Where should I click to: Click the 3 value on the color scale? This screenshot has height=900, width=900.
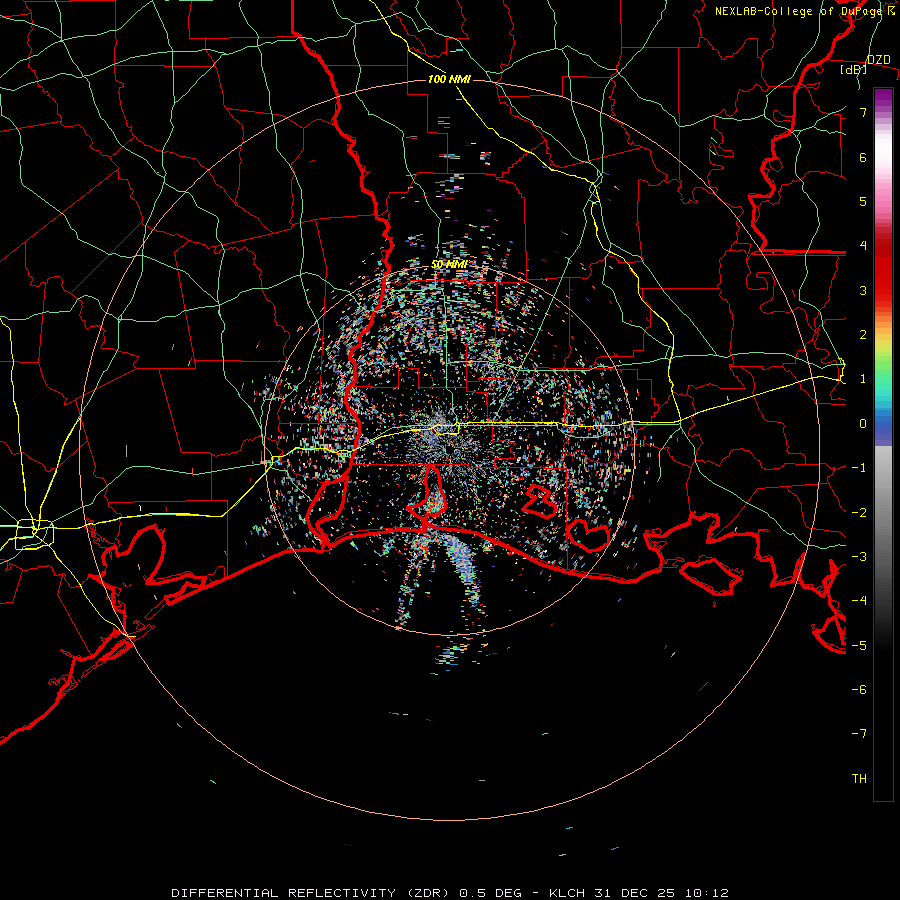[863, 290]
